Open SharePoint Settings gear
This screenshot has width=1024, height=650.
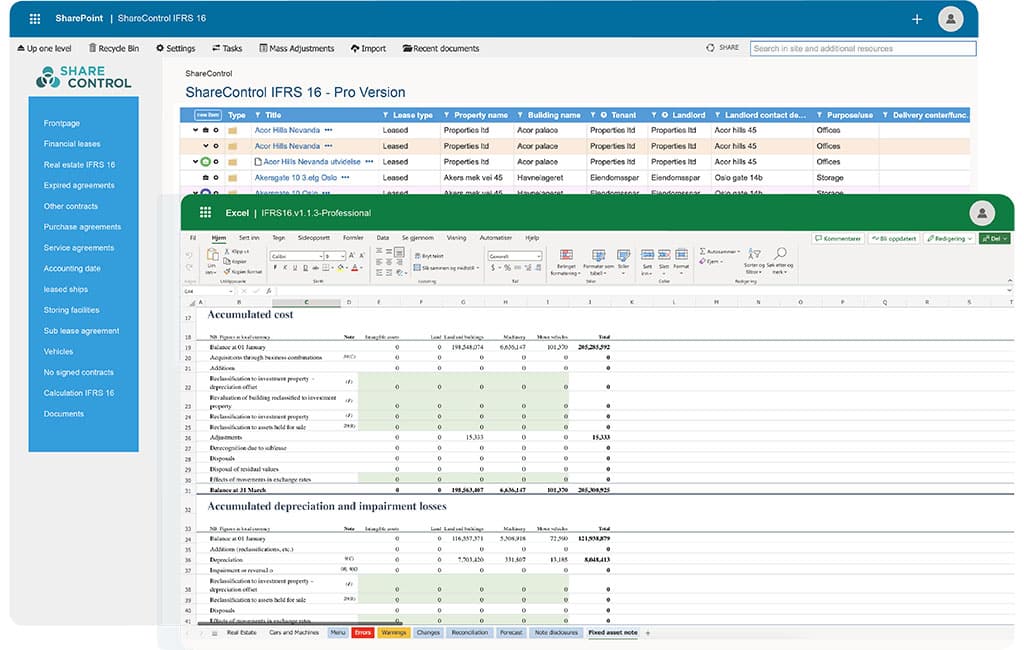coord(176,48)
